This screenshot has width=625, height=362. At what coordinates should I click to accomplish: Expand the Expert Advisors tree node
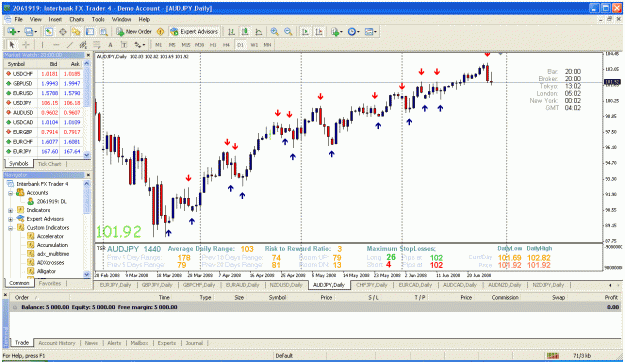11,219
